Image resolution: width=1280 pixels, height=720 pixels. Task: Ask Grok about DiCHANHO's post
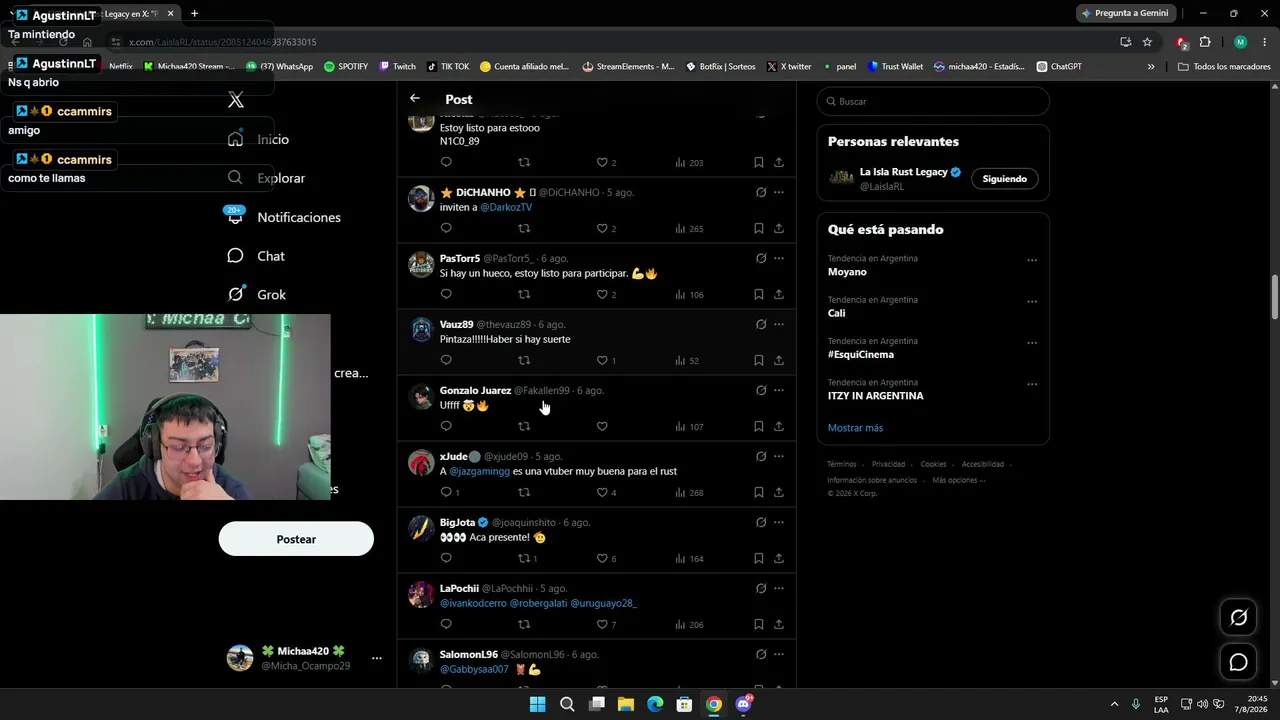tap(761, 192)
